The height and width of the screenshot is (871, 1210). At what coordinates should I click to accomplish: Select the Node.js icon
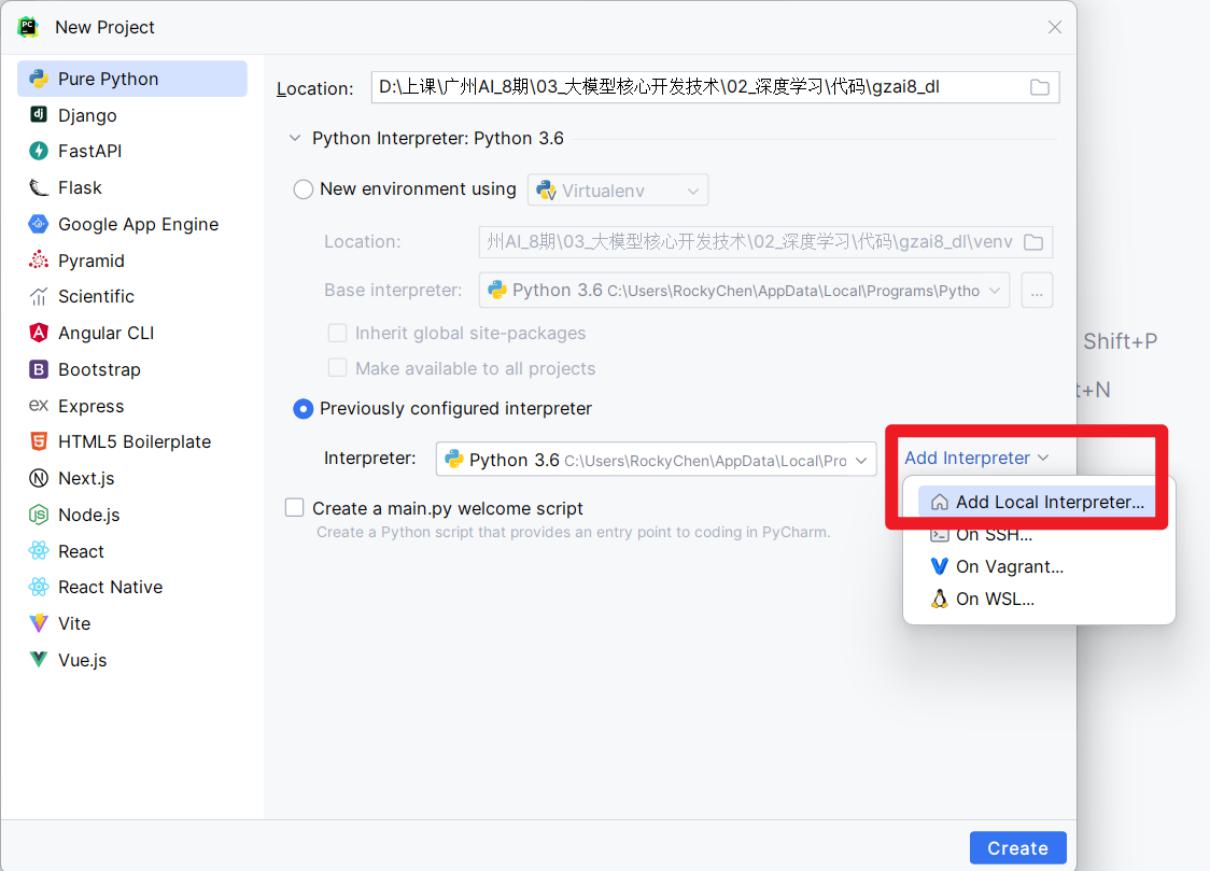point(38,515)
